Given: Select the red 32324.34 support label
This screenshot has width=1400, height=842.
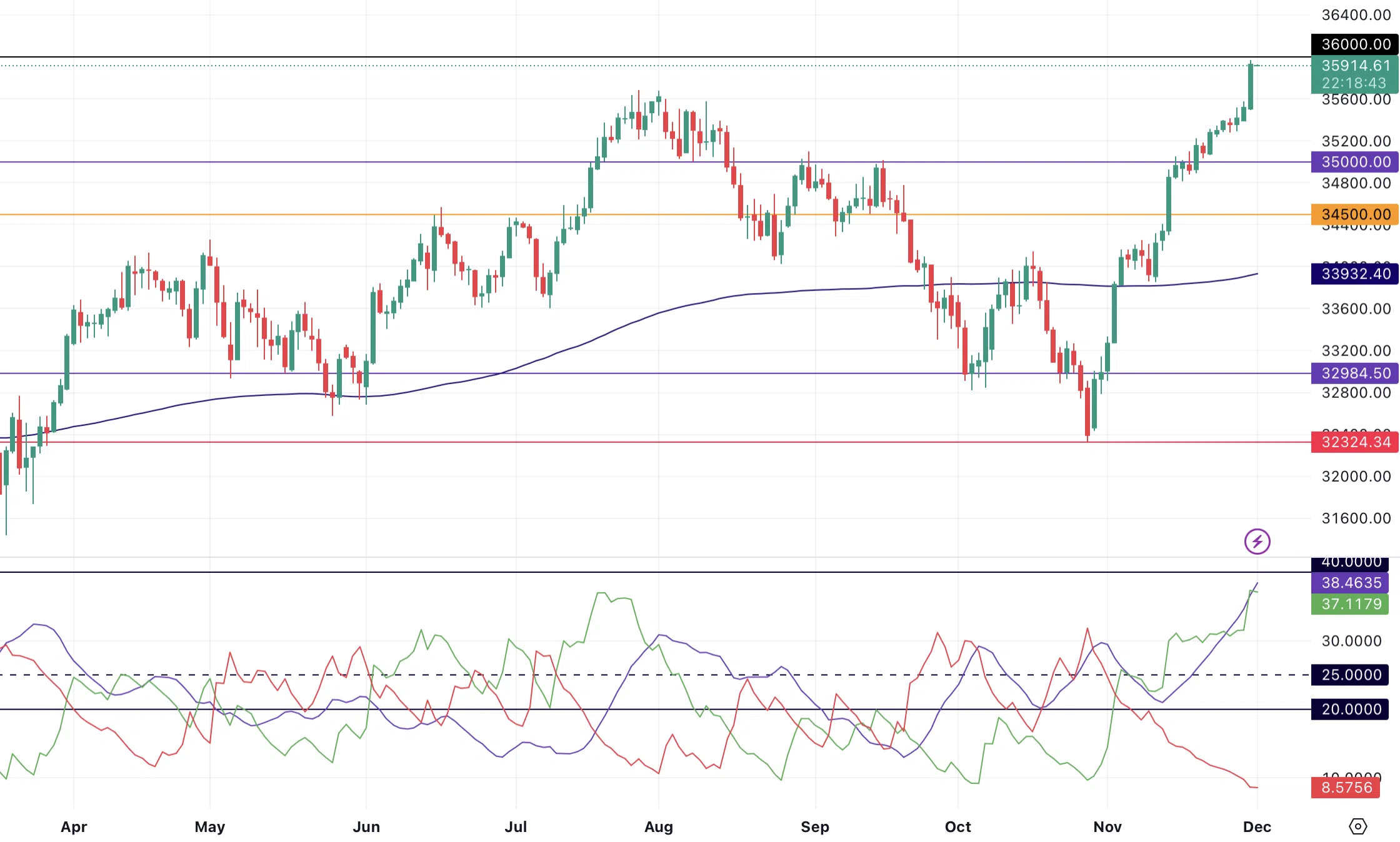Looking at the screenshot, I should (1354, 442).
